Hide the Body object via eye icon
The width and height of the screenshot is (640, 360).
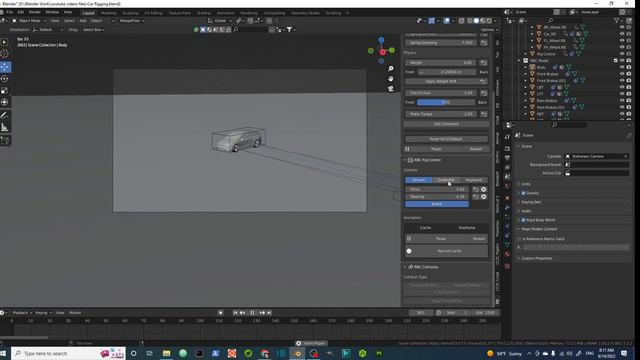point(622,67)
